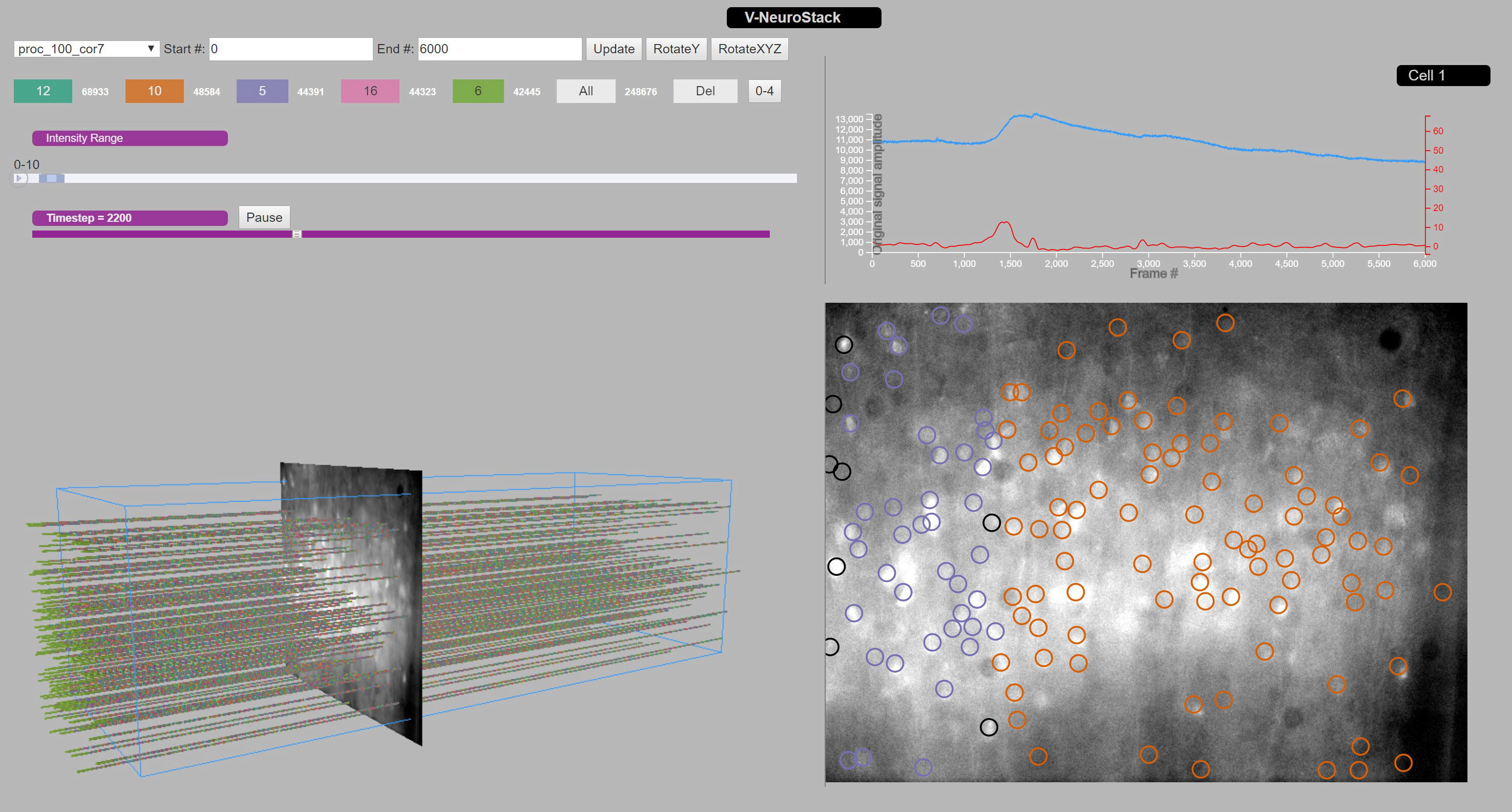
Task: Select the green cluster 6 swatch
Action: click(x=478, y=91)
